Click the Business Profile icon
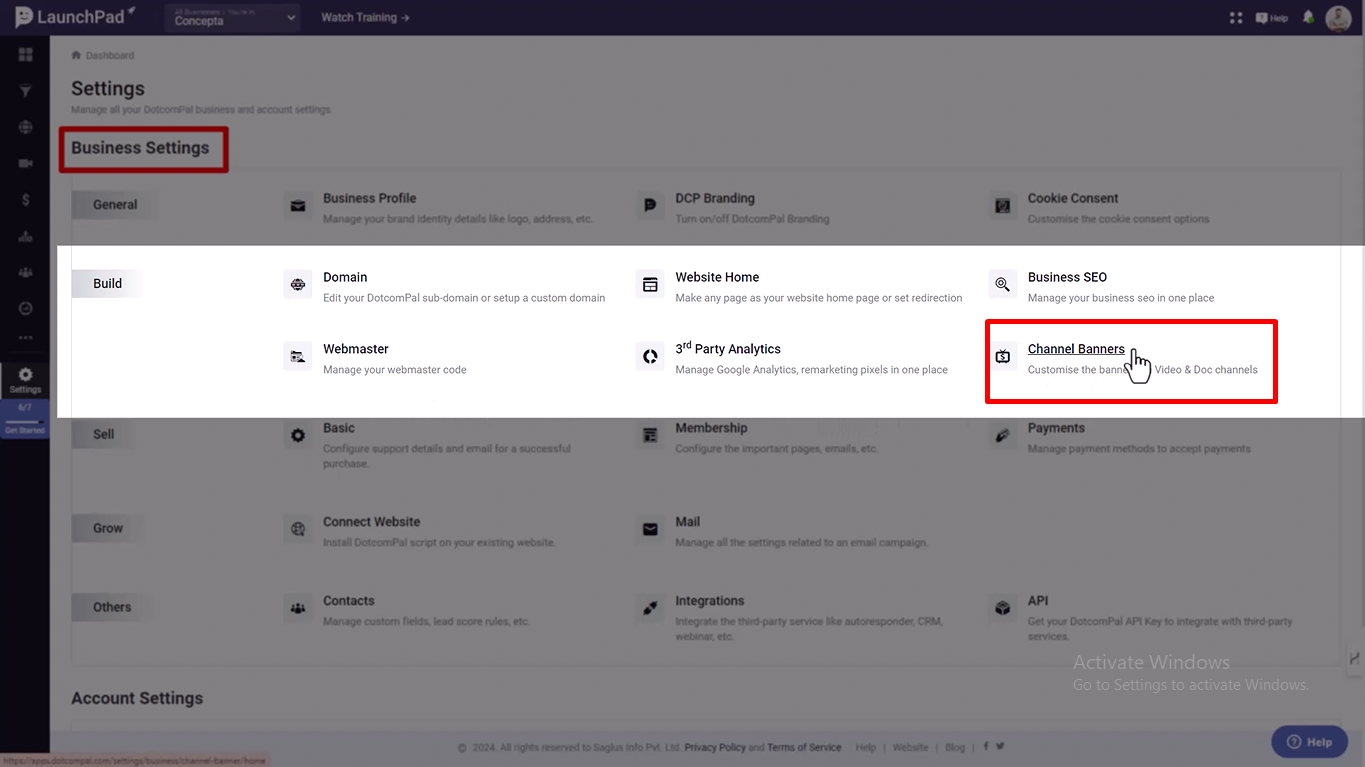Image resolution: width=1365 pixels, height=767 pixels. pyautogui.click(x=298, y=206)
